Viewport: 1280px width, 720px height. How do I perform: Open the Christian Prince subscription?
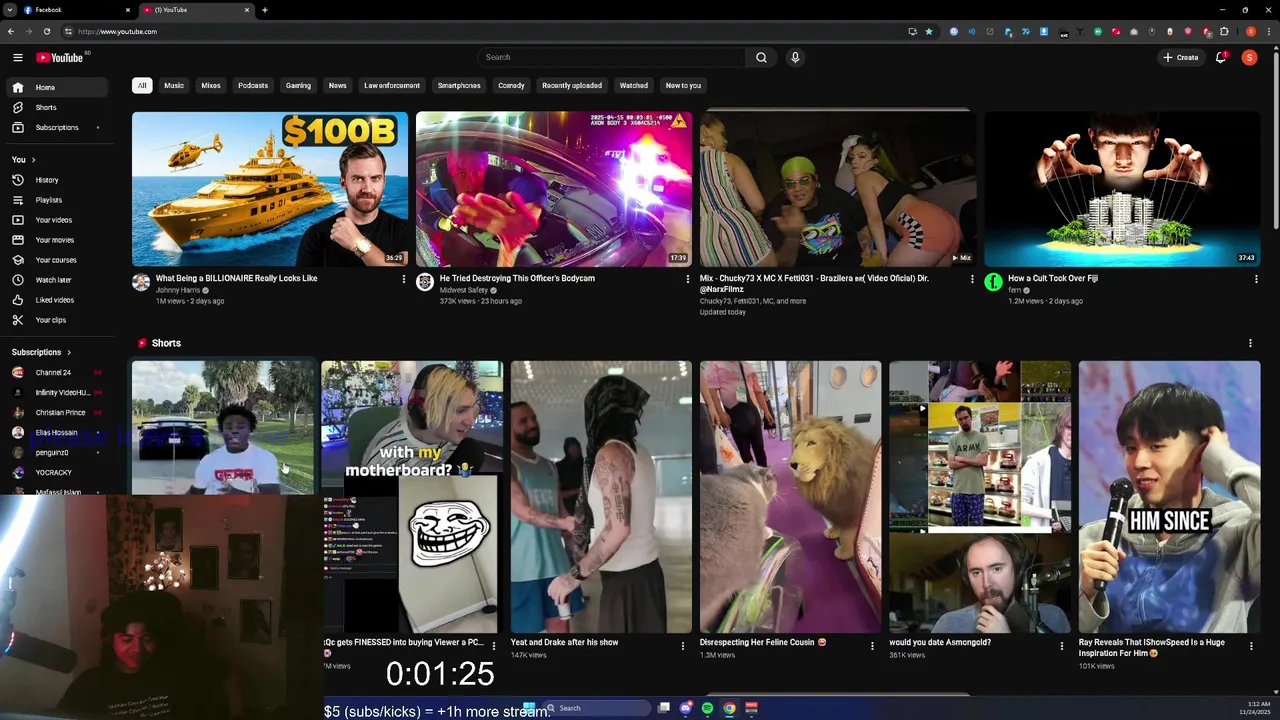tap(57, 412)
